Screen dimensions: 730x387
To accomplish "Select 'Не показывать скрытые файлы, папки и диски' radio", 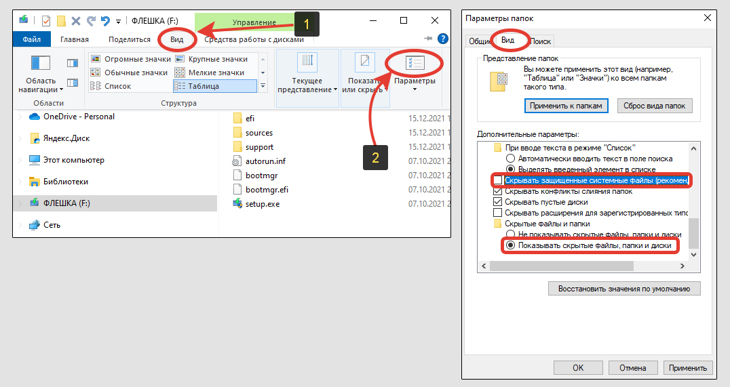I will tap(510, 234).
